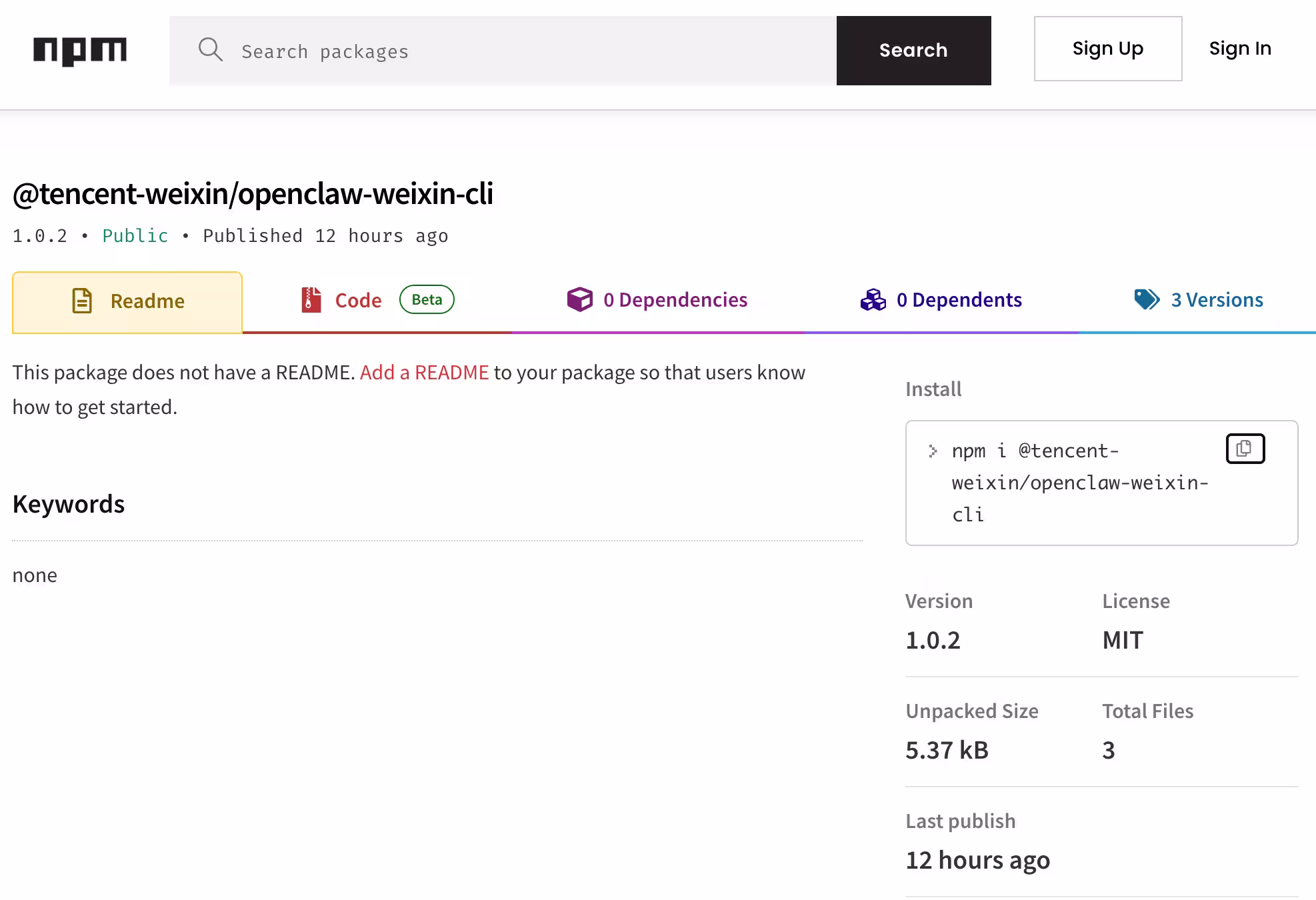Click the Dependents cubes icon
Image resolution: width=1316 pixels, height=900 pixels.
(872, 299)
